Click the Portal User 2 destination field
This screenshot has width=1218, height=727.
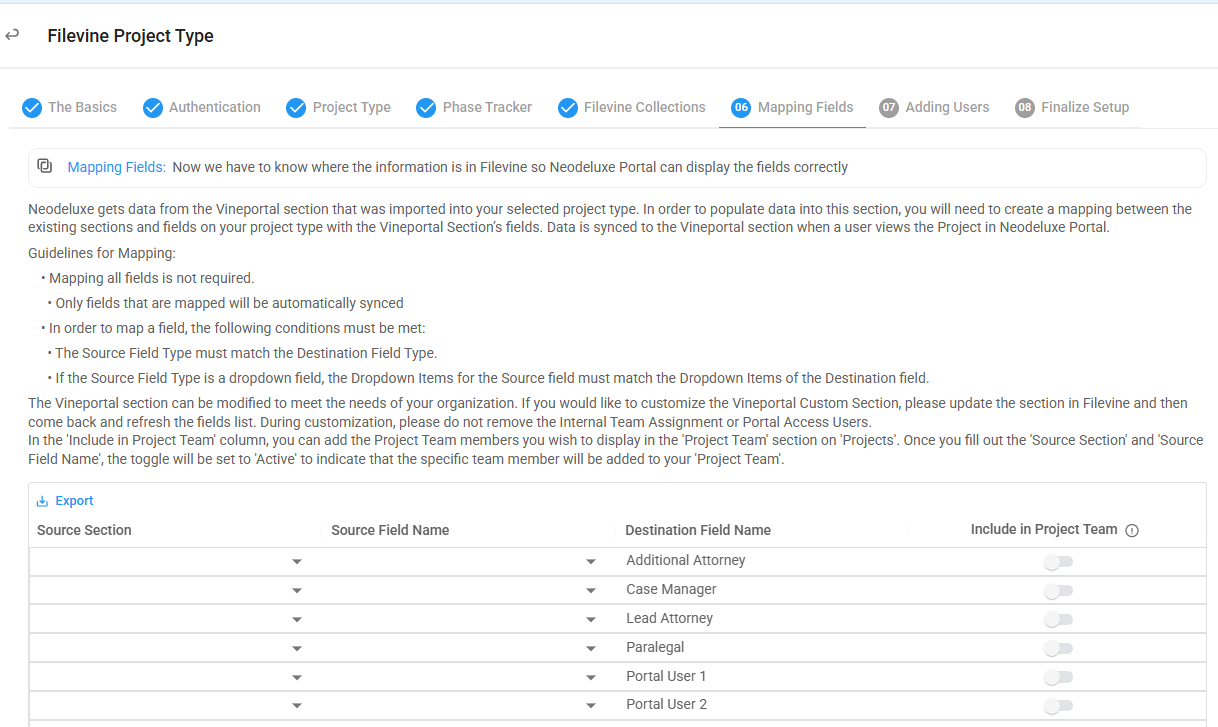(x=666, y=704)
